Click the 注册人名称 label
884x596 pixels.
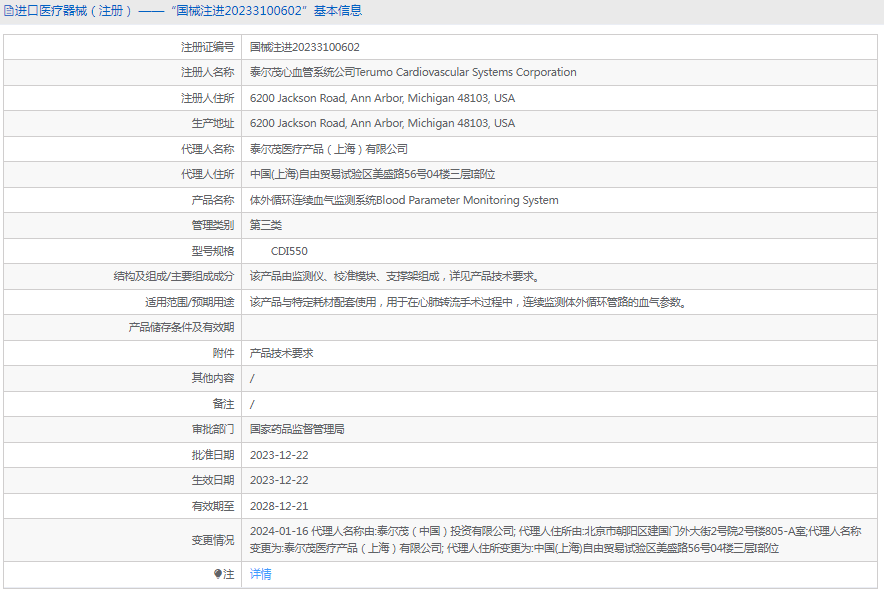point(207,72)
